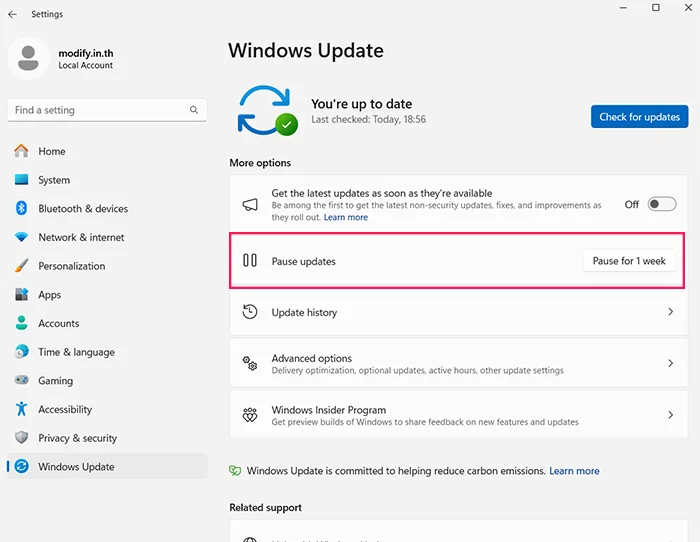Open Bluetooth & devices settings
The image size is (700, 542).
[107, 208]
